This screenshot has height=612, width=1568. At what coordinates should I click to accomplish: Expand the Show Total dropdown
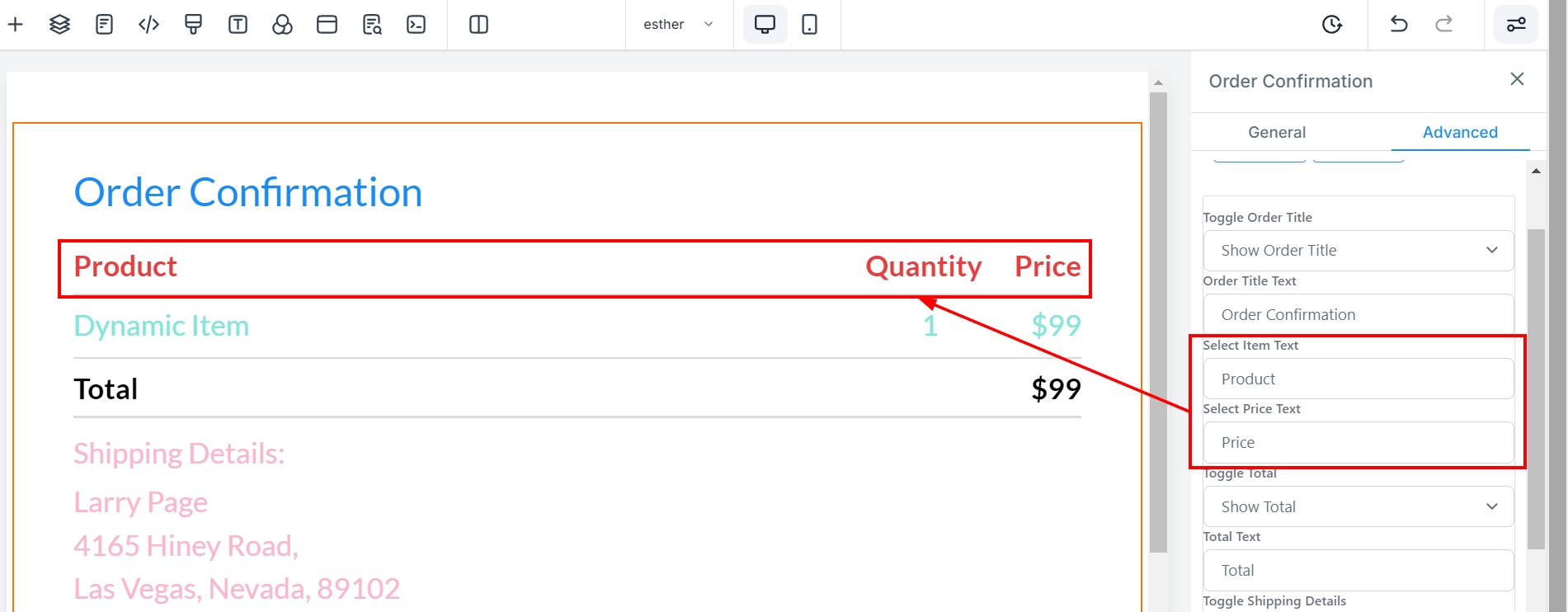1358,506
